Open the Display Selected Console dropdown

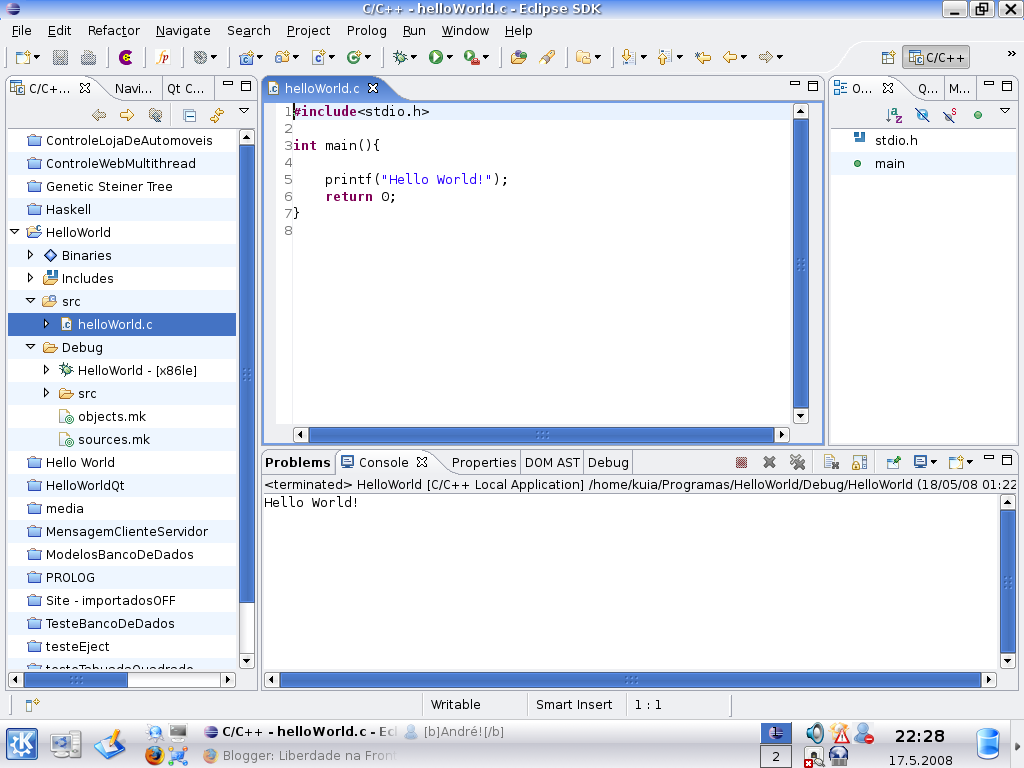pyautogui.click(x=934, y=462)
